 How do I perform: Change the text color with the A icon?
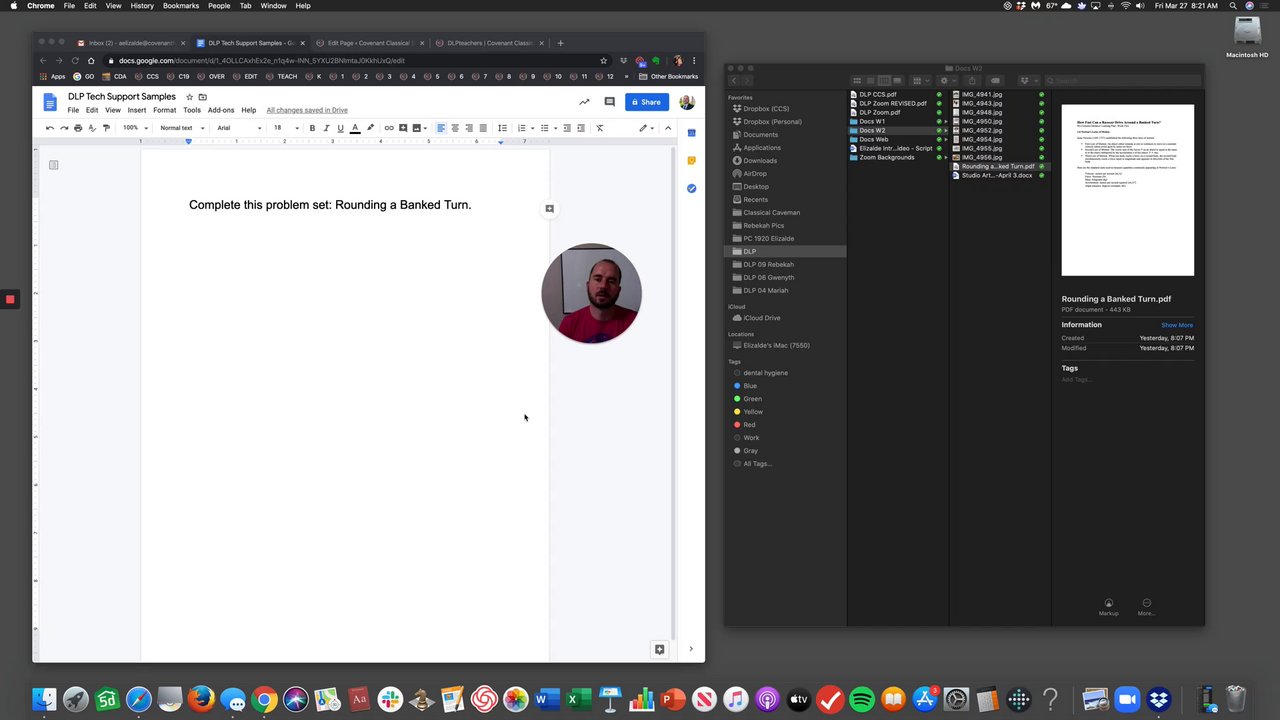[355, 128]
